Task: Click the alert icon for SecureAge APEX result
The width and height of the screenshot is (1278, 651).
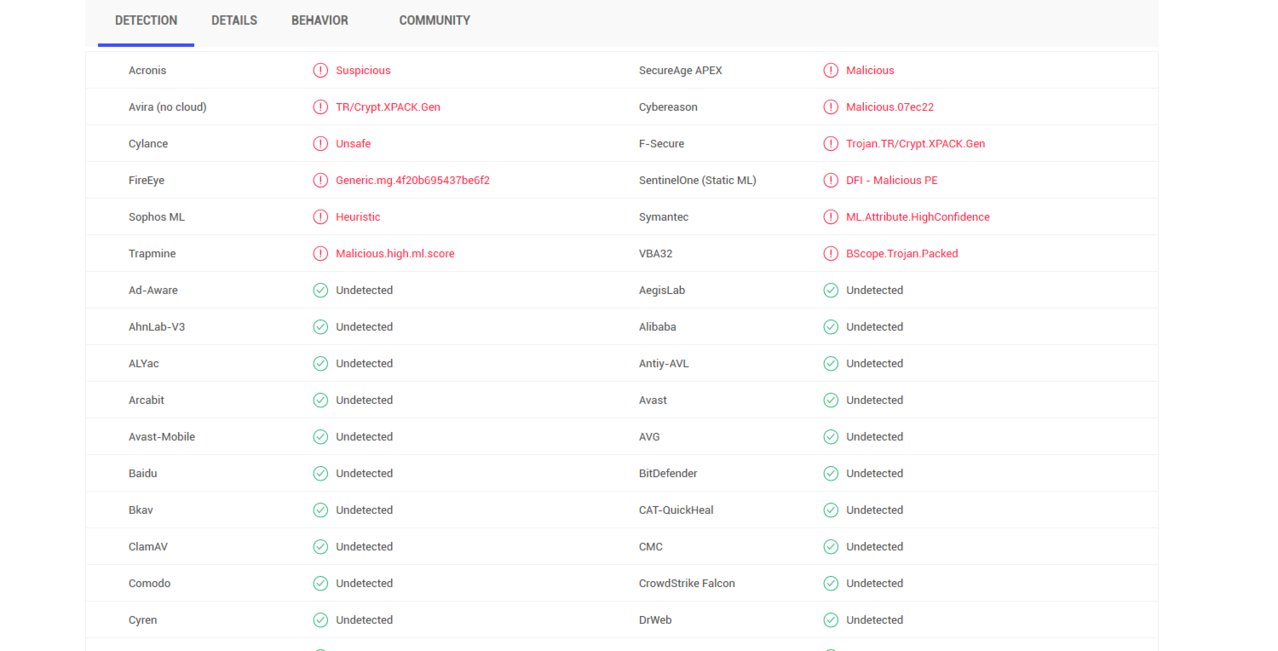Action: pos(830,70)
